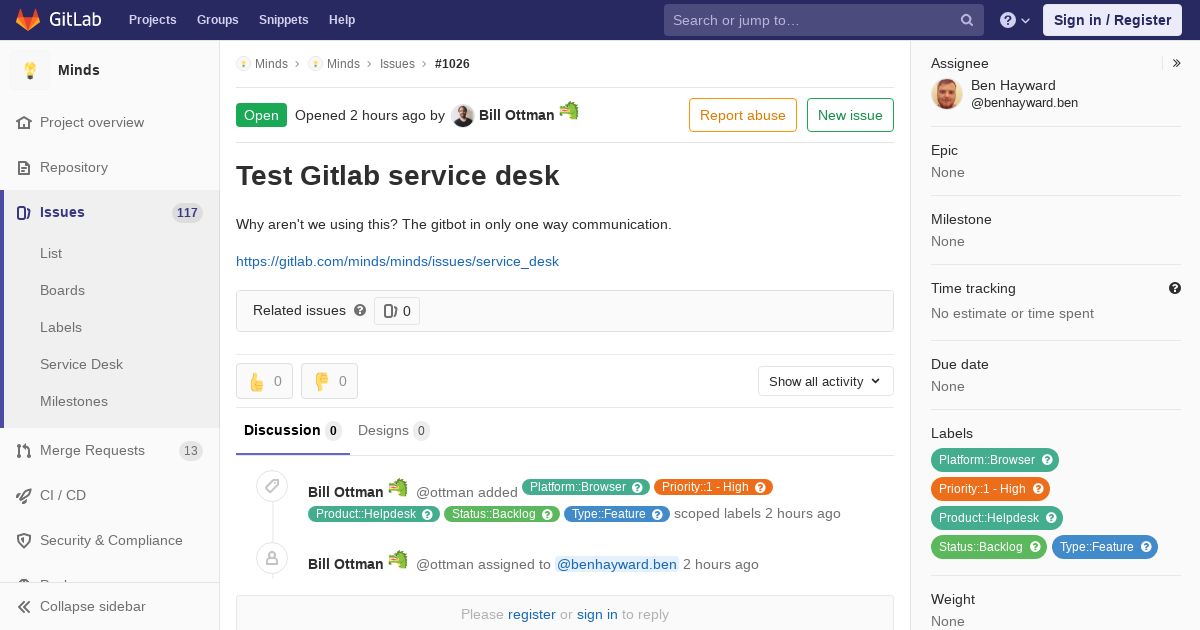Click the Minds project lightbulb avatar
The image size is (1200, 630).
[30, 70]
